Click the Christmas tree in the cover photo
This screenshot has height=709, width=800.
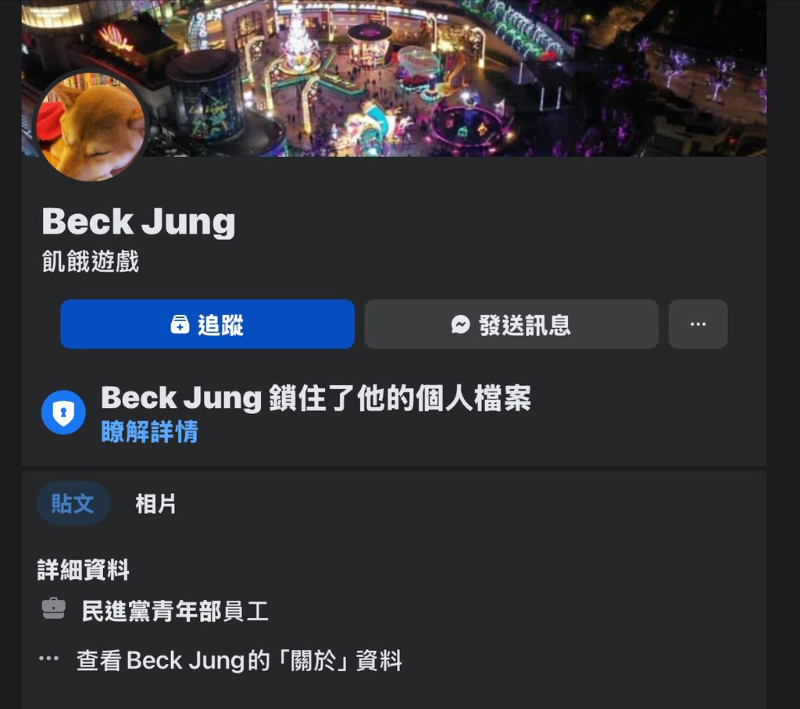[x=297, y=37]
